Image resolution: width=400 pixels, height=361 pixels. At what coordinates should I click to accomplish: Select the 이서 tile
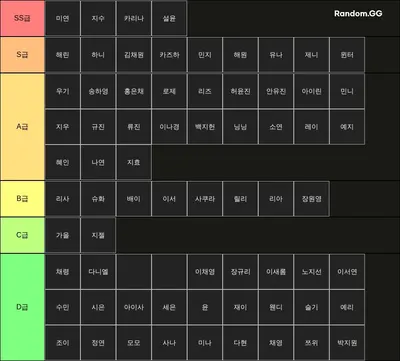(169, 199)
